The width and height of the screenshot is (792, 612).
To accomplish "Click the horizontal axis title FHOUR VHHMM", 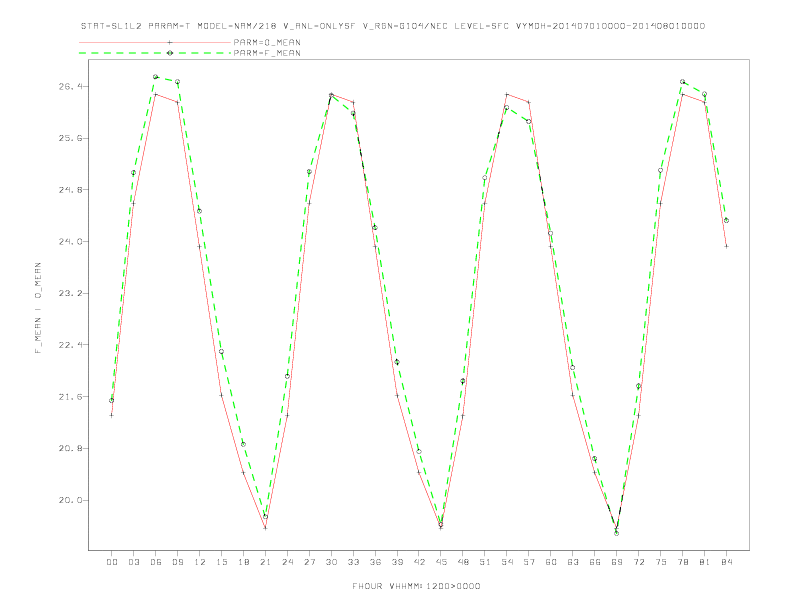I will [416, 586].
